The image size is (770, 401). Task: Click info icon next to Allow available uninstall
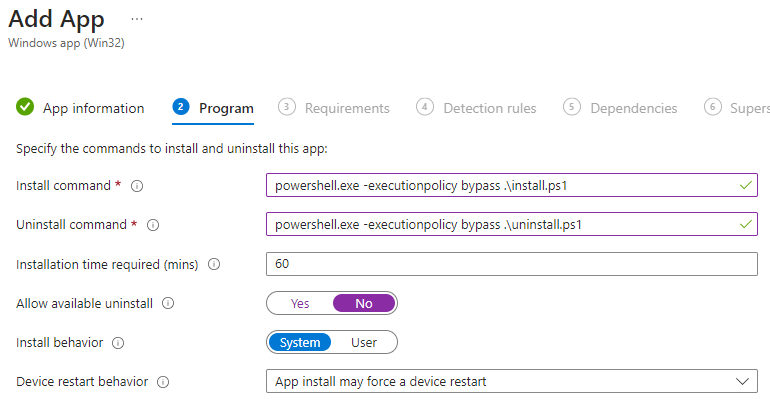coord(168,303)
